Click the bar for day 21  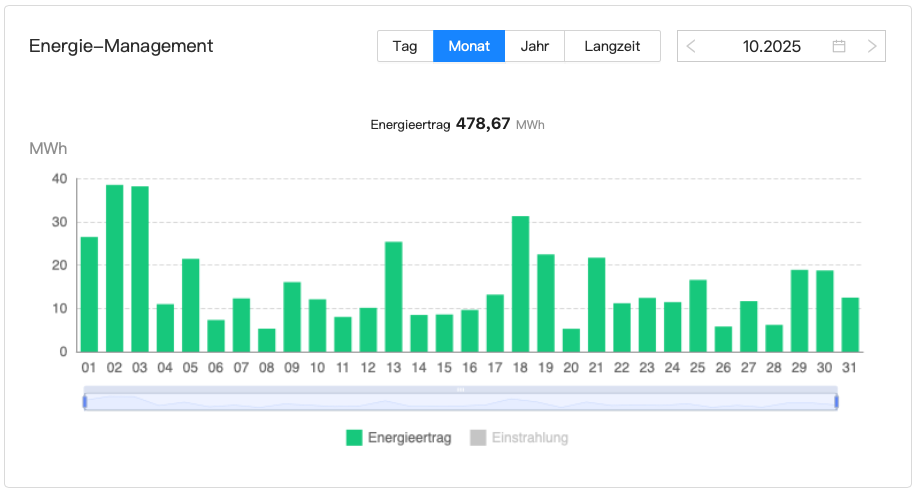pos(596,305)
